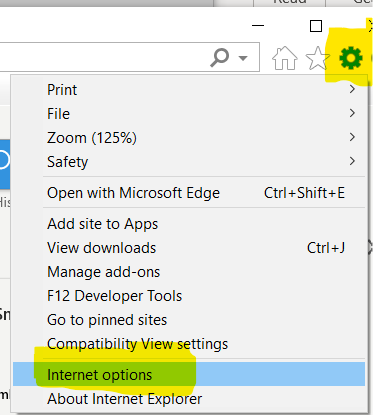The width and height of the screenshot is (377, 415).
Task: Expand the Print submenu
Action: pos(189,90)
